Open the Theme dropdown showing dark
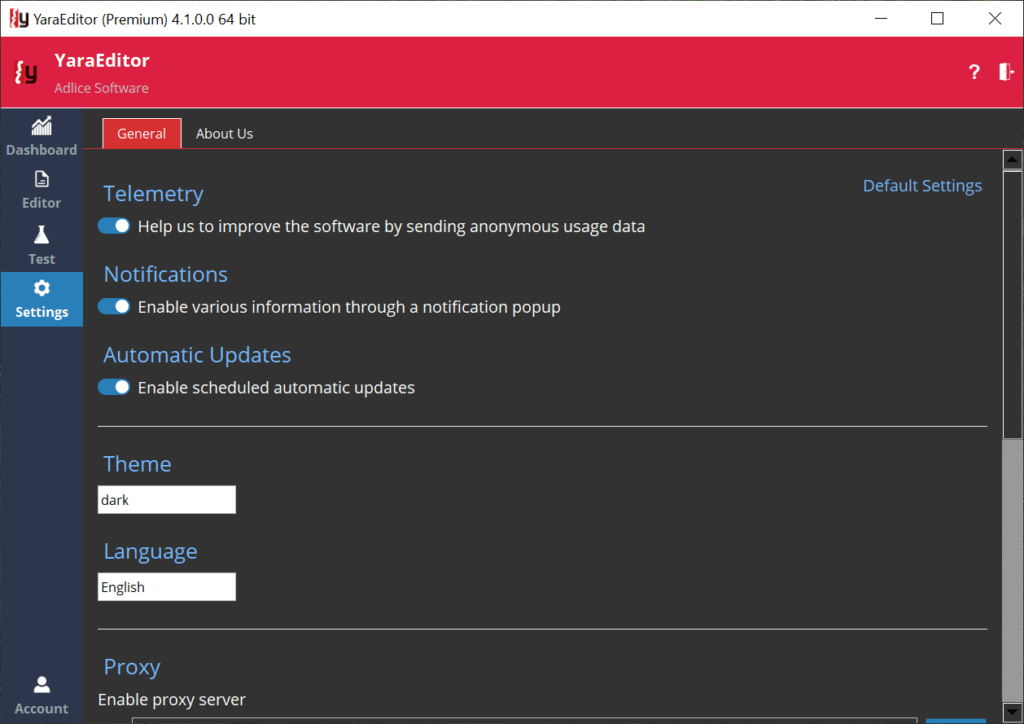 [x=167, y=500]
